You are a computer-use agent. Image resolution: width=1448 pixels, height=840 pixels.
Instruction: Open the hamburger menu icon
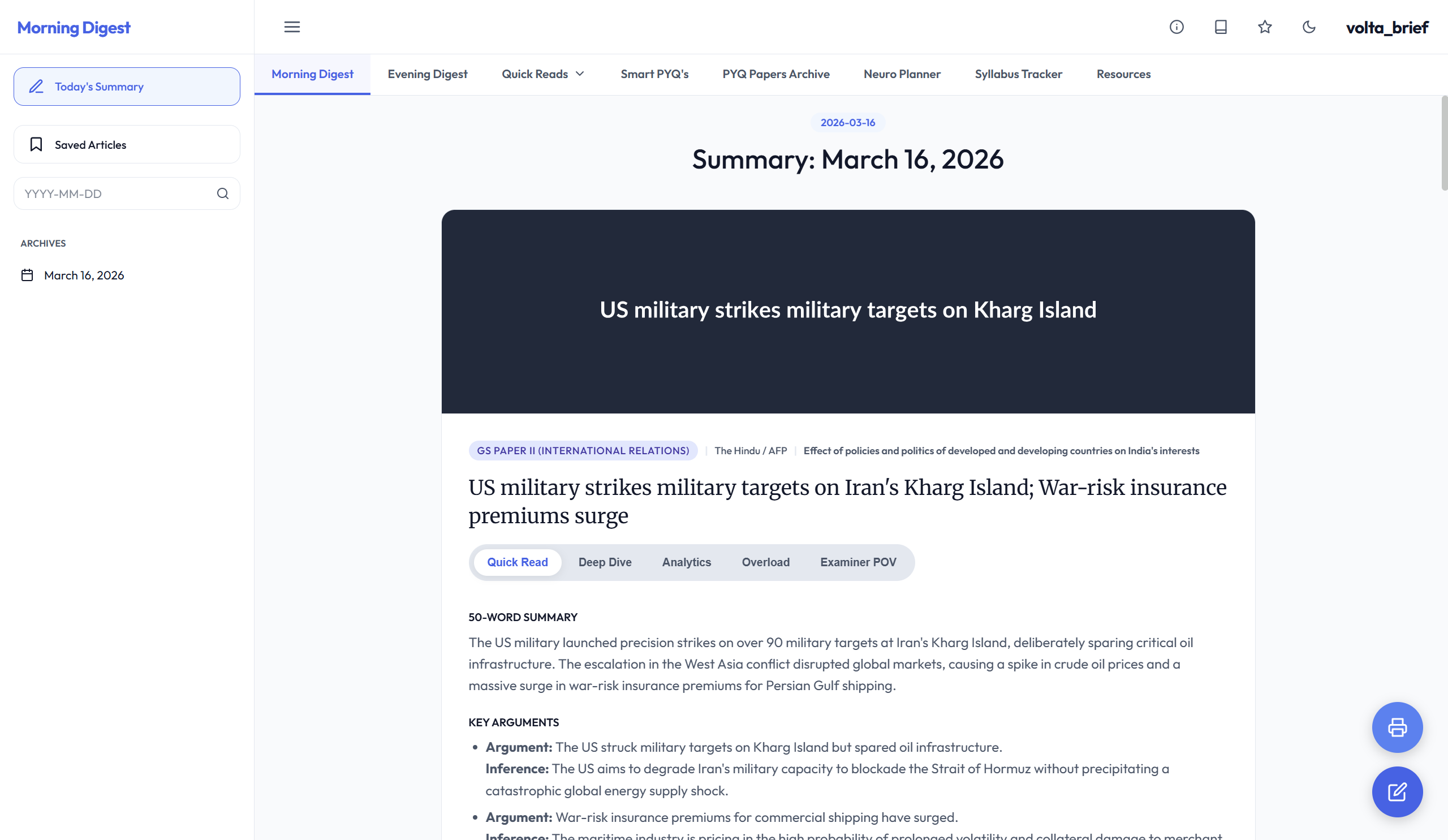tap(292, 27)
